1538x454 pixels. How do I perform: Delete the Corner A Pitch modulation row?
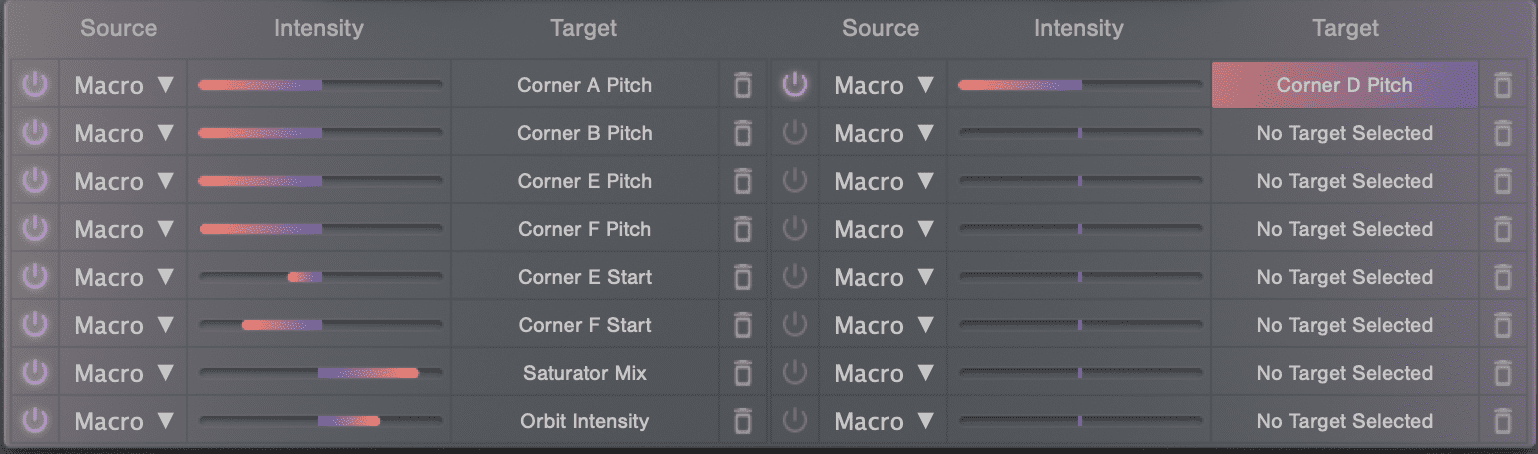[742, 85]
